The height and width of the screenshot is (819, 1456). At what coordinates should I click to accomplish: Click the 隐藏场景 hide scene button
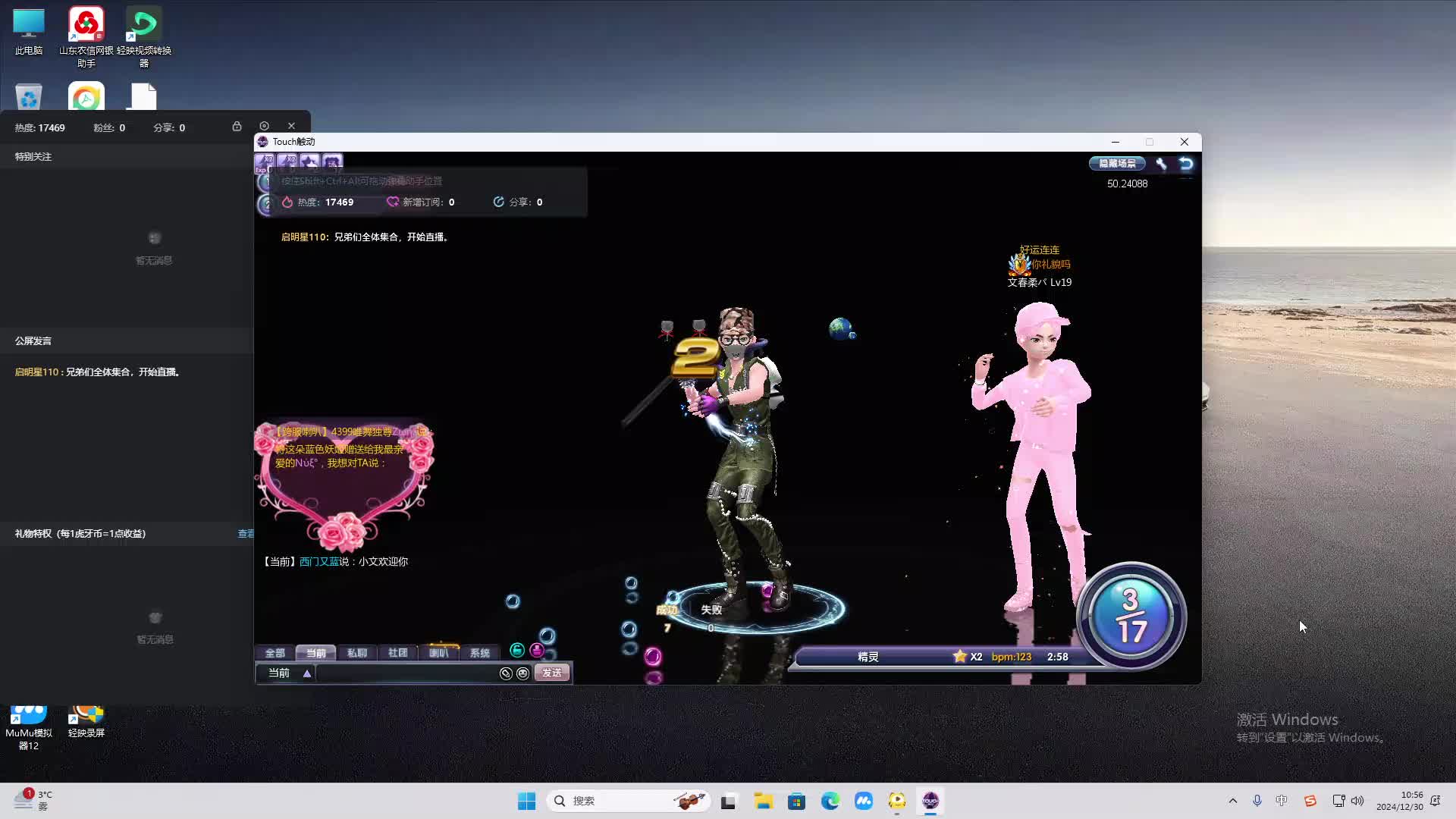coord(1117,164)
